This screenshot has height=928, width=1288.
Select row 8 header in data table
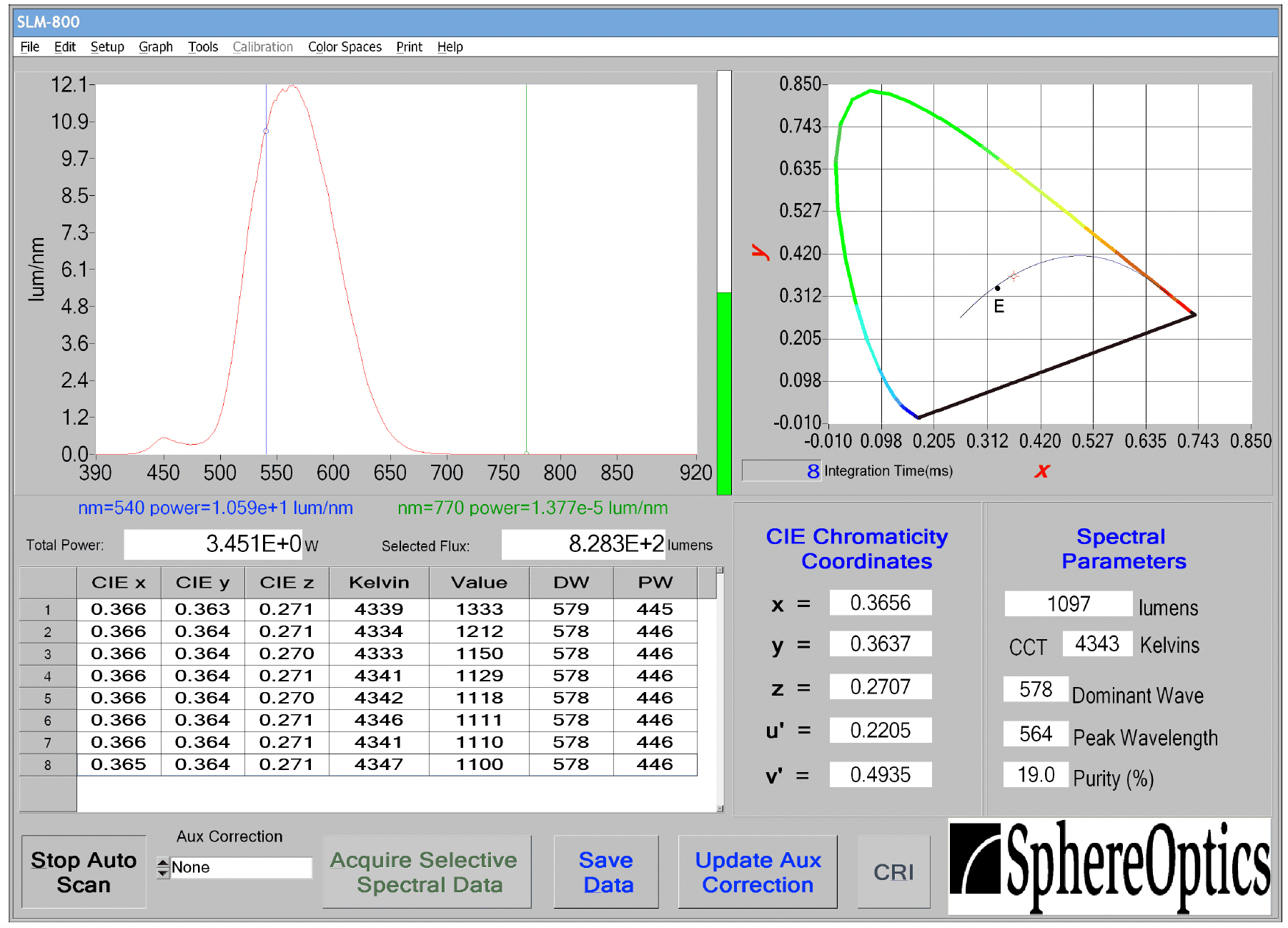pos(48,765)
